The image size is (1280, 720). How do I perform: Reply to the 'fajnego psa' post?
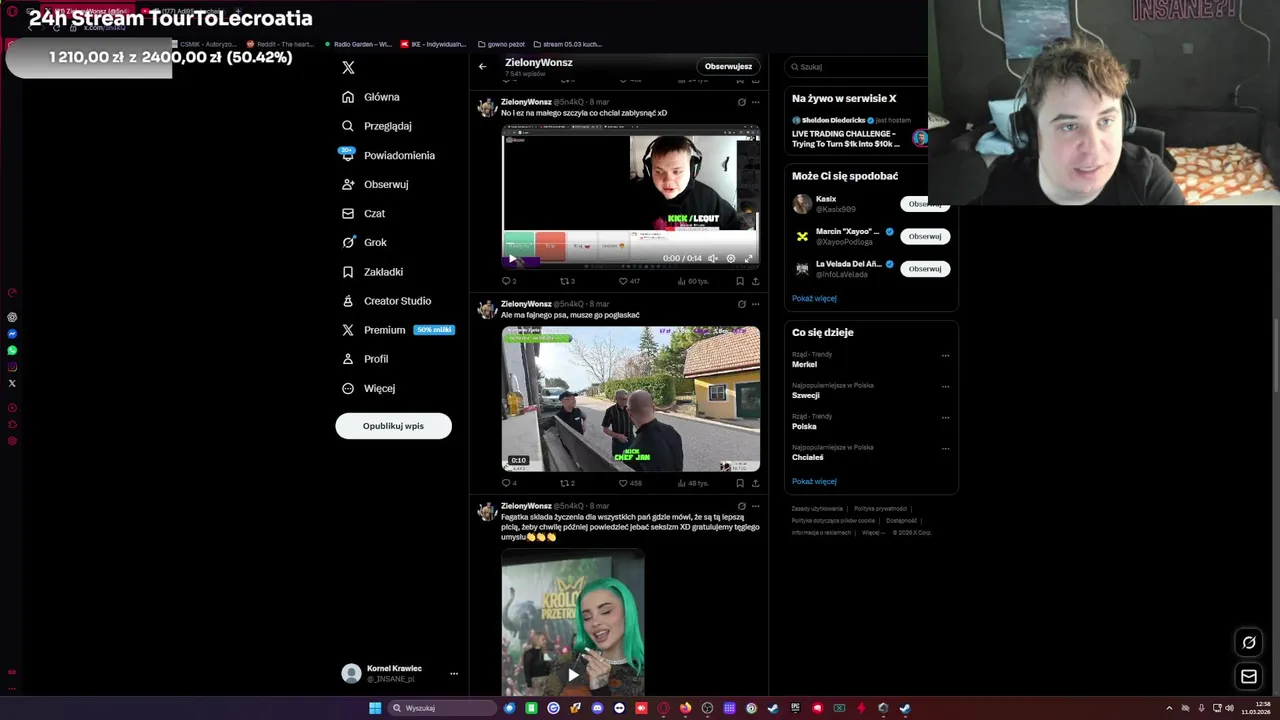click(x=509, y=483)
